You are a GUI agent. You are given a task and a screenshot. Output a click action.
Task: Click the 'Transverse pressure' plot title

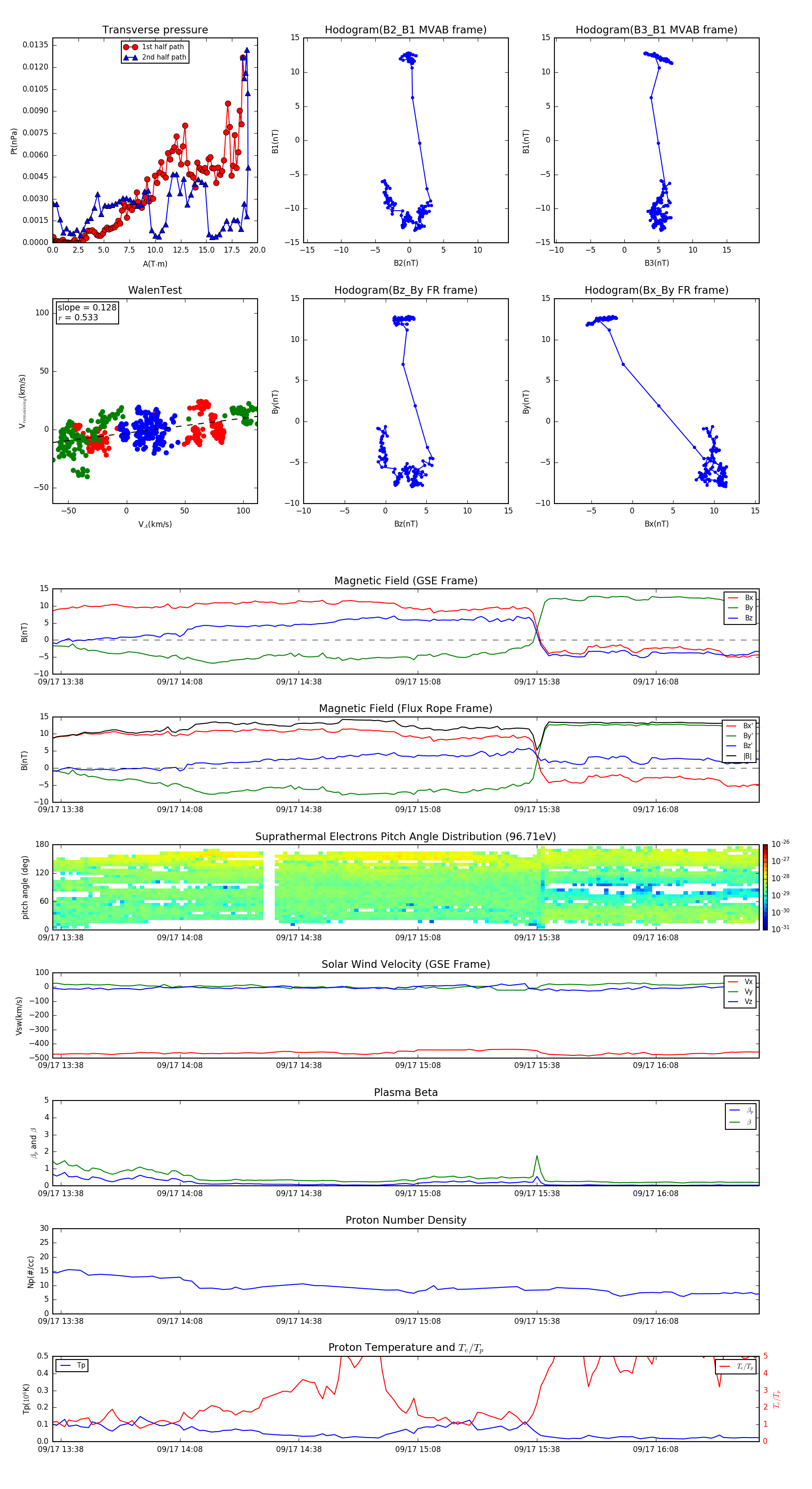(x=155, y=30)
